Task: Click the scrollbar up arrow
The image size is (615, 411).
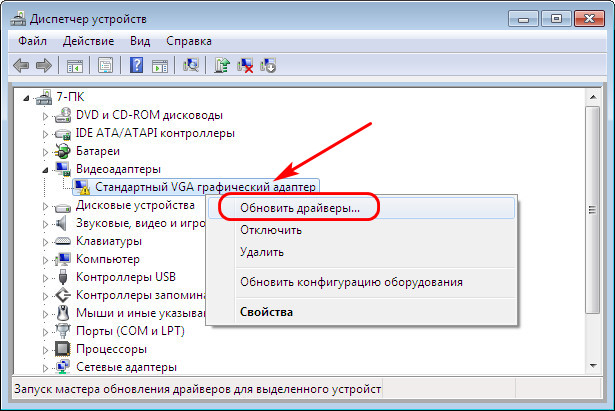Action: tap(593, 97)
